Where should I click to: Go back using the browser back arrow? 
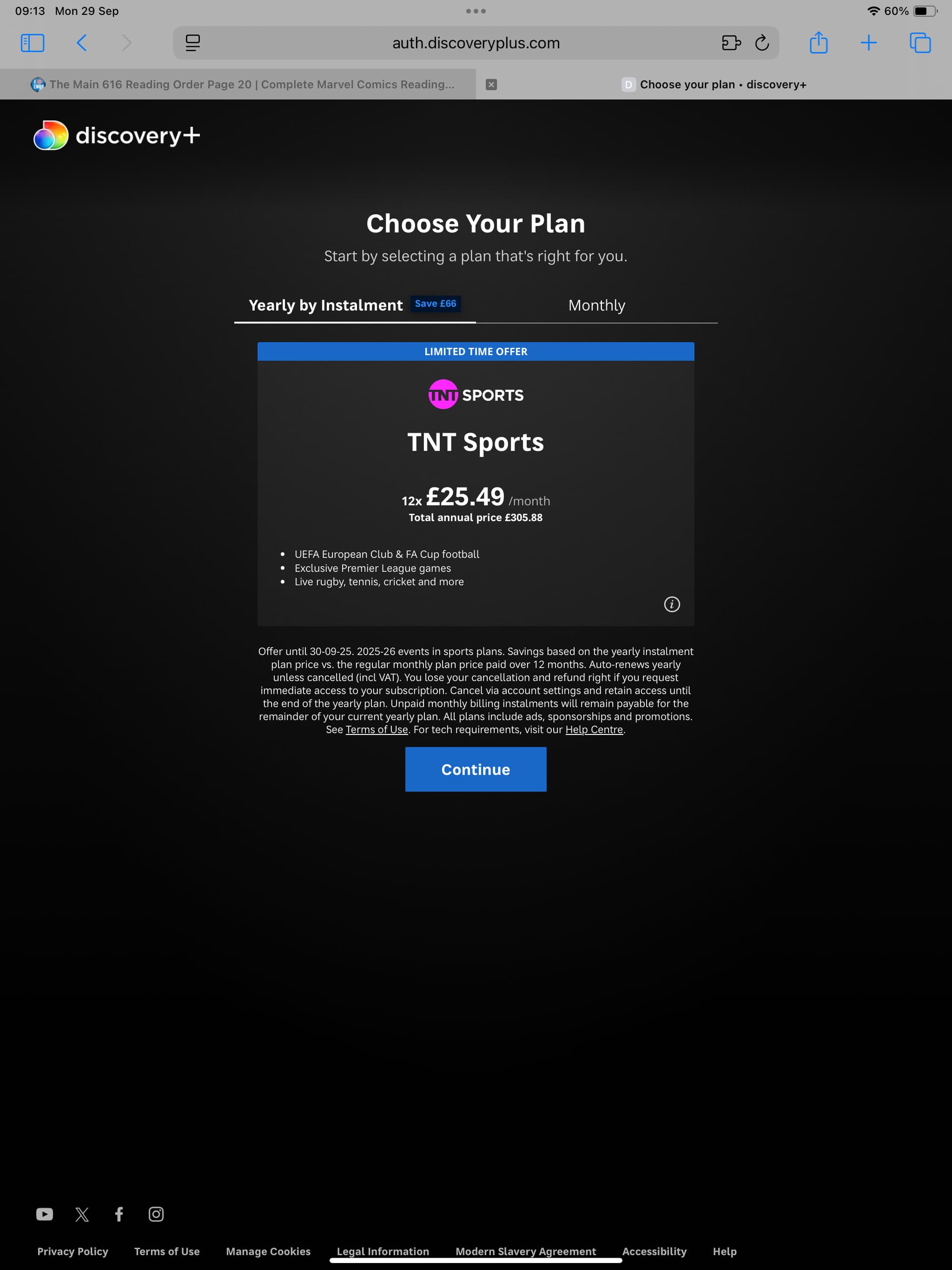coord(81,43)
